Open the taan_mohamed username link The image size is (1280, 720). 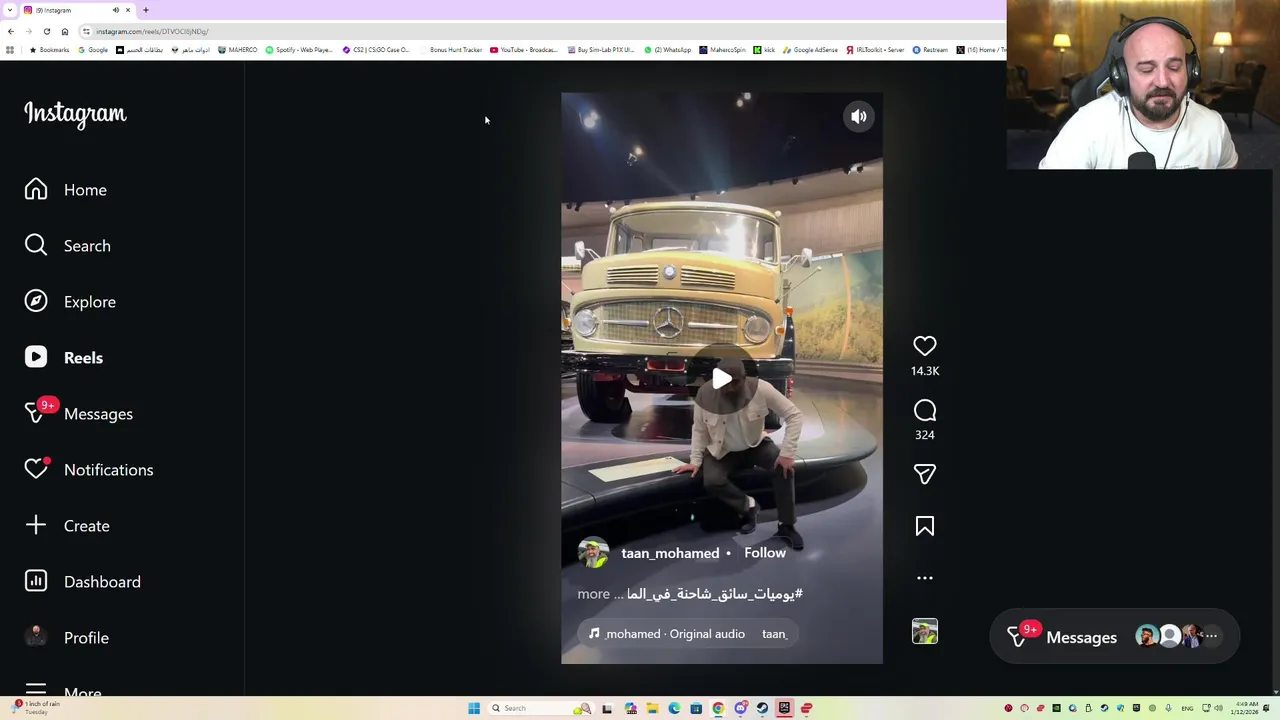point(670,553)
